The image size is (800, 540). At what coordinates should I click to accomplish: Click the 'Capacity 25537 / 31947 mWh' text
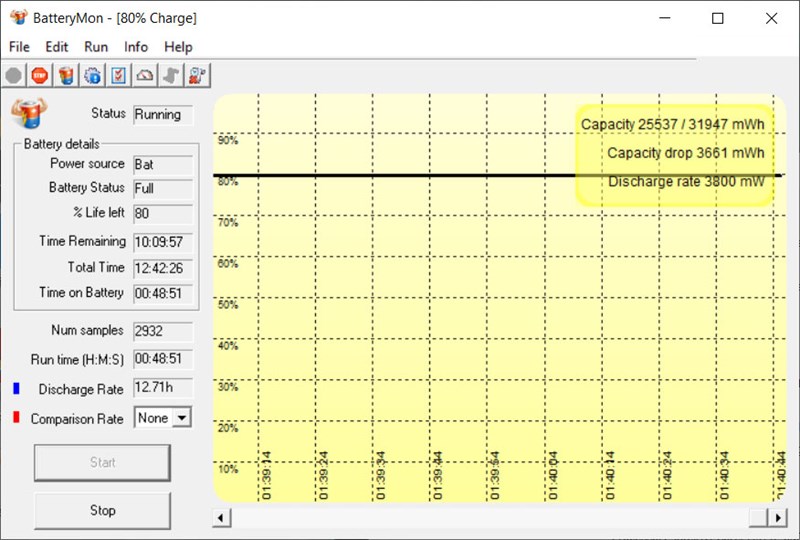[x=672, y=125]
